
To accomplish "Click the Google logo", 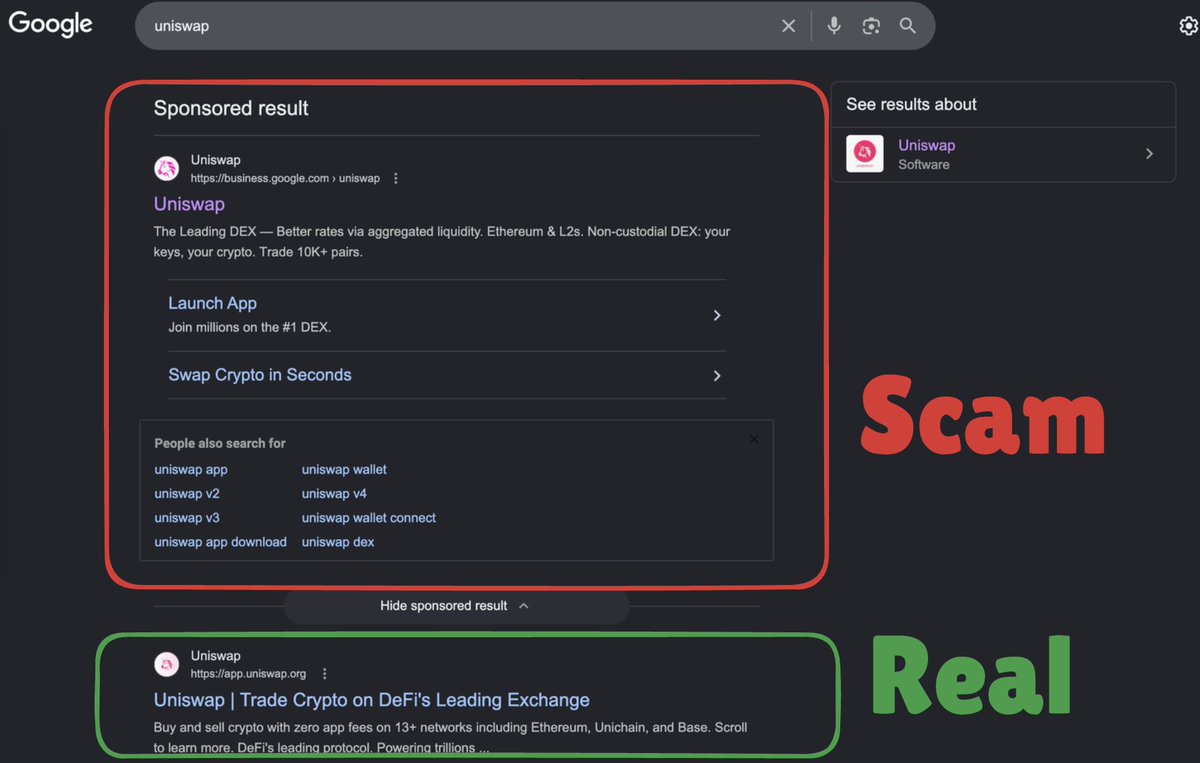I will (x=51, y=22).
